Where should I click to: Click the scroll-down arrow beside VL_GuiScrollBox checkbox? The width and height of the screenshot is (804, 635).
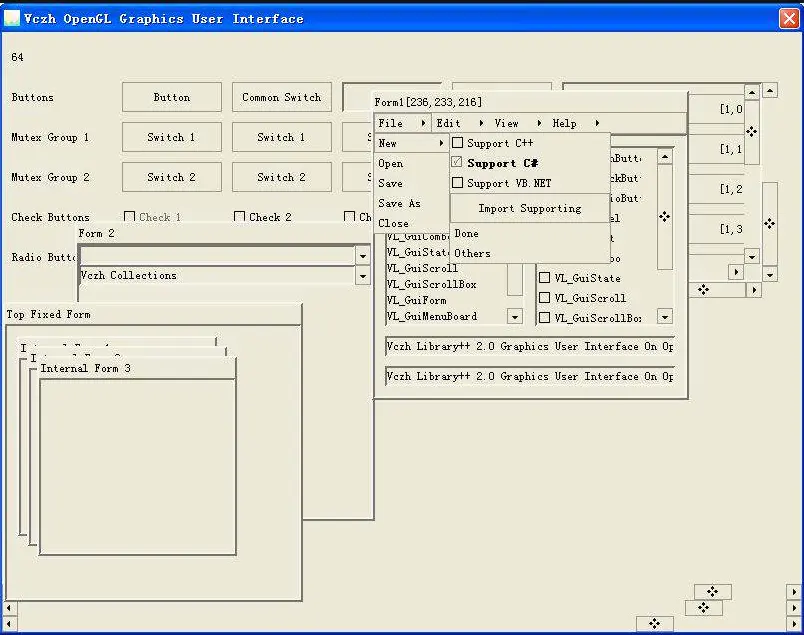pyautogui.click(x=665, y=317)
